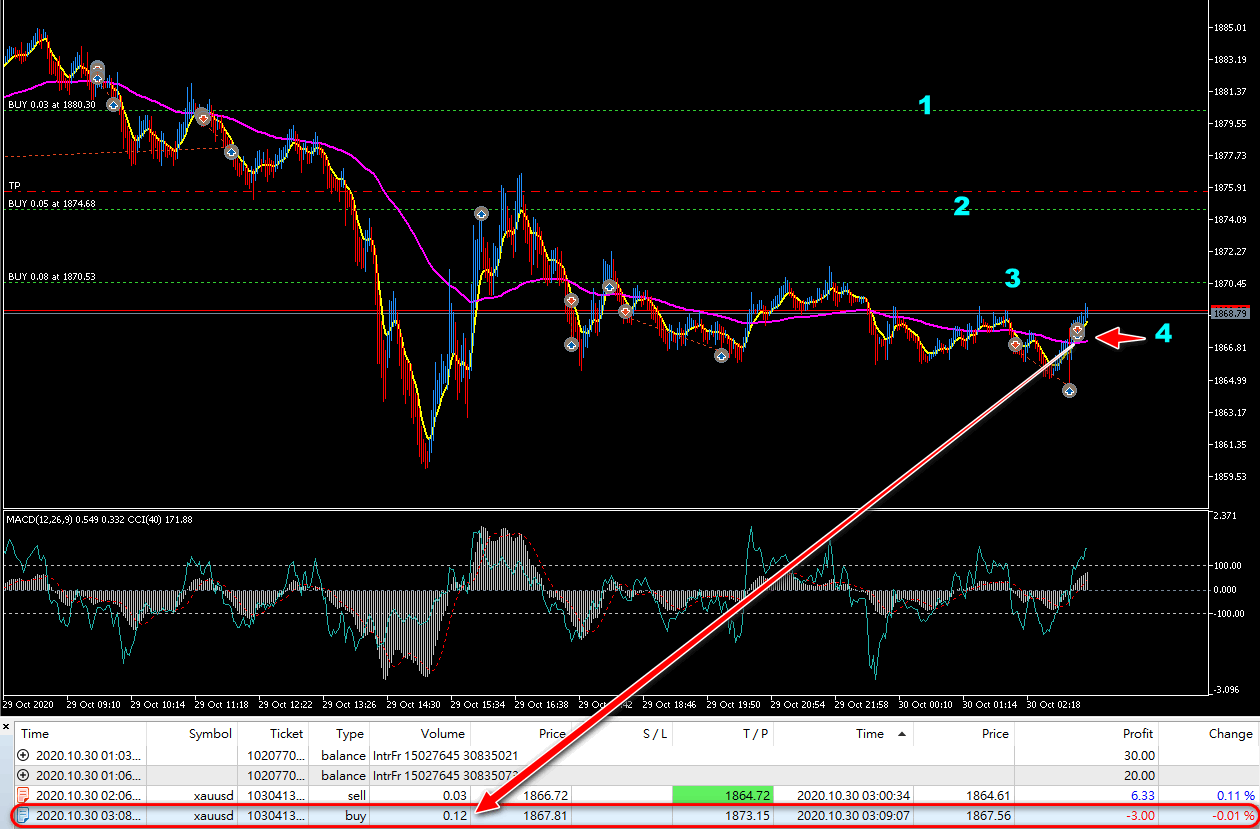Select red sell arrow on the 1880.30 line

point(202,117)
